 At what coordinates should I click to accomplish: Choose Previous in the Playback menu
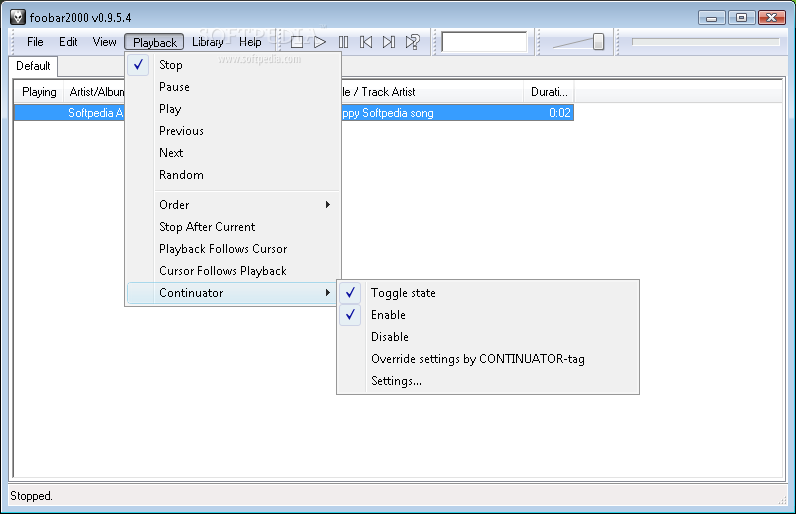coord(234,131)
